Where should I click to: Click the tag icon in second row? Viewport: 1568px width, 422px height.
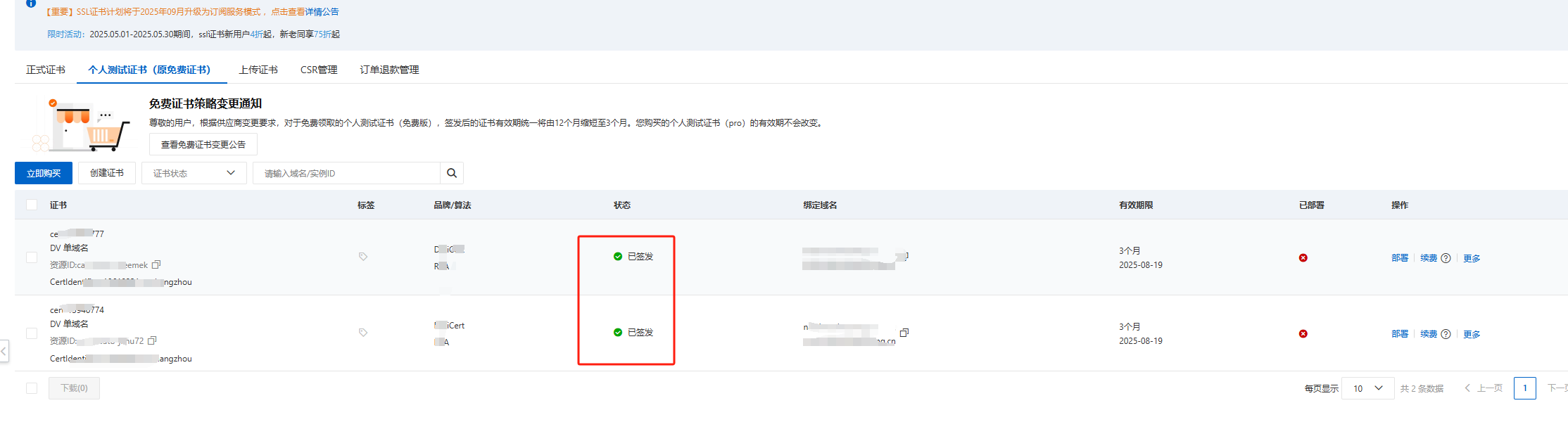point(363,333)
